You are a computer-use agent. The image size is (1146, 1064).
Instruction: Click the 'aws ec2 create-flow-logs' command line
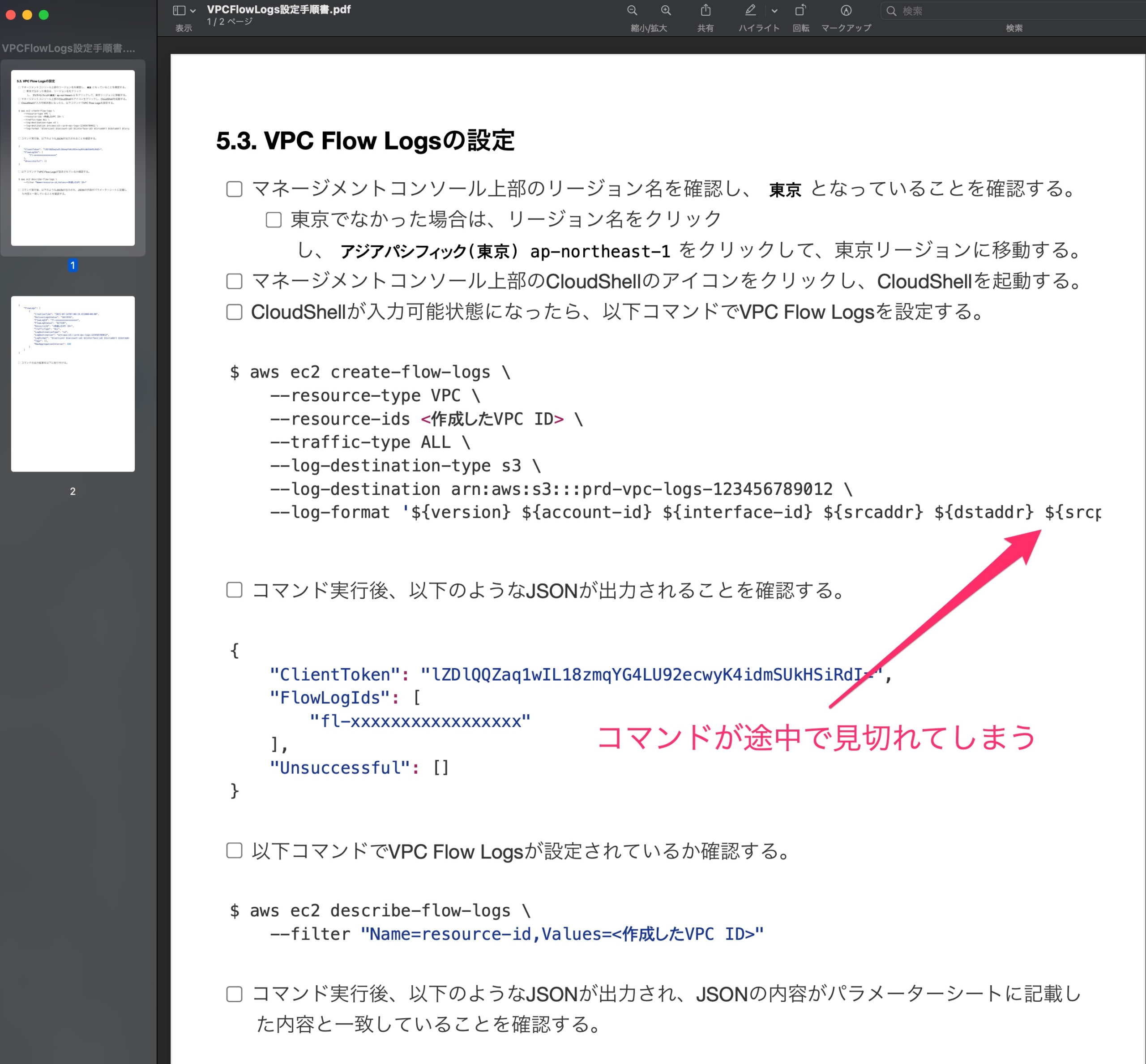click(x=370, y=372)
